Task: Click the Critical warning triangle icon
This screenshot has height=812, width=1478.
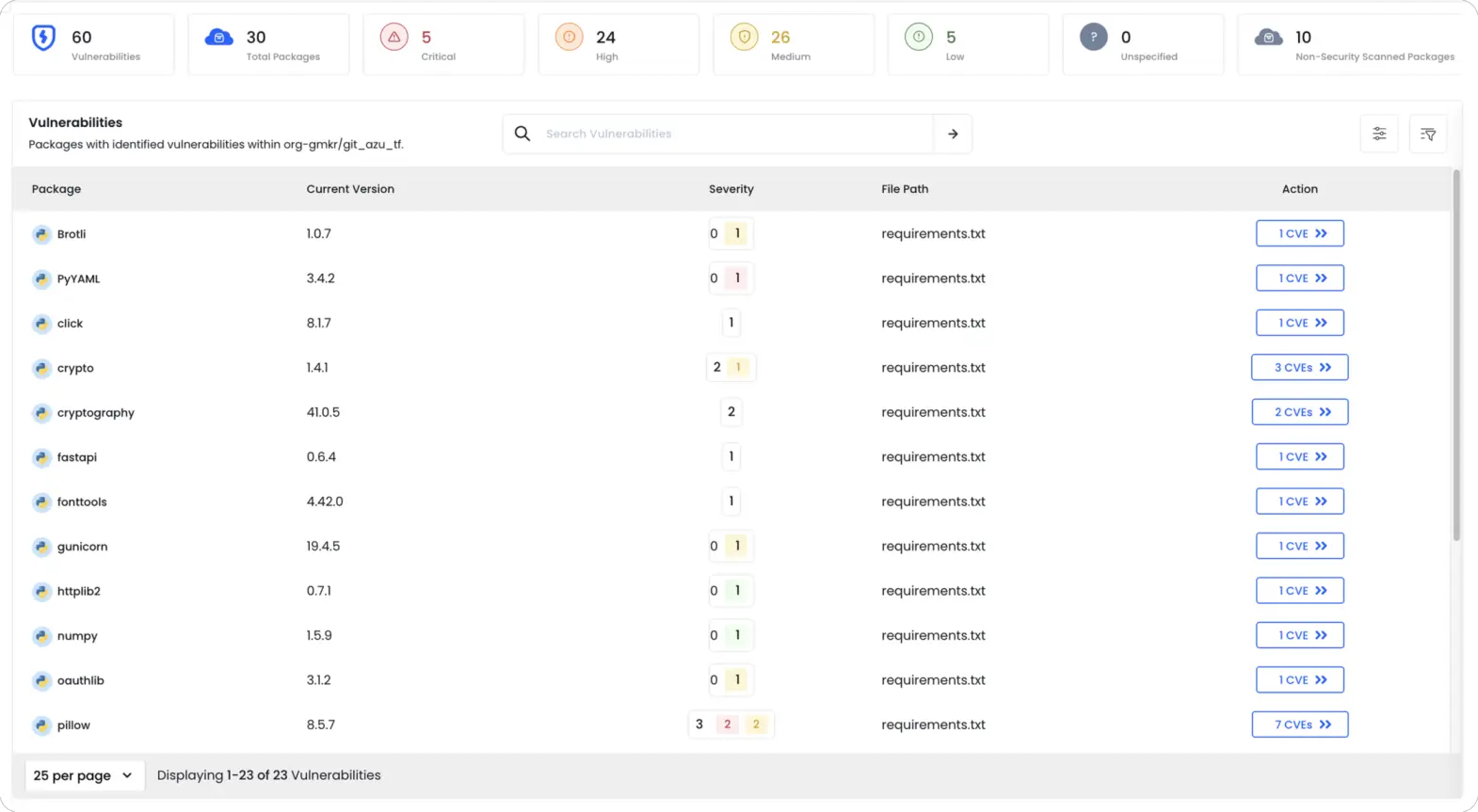Action: pos(394,38)
